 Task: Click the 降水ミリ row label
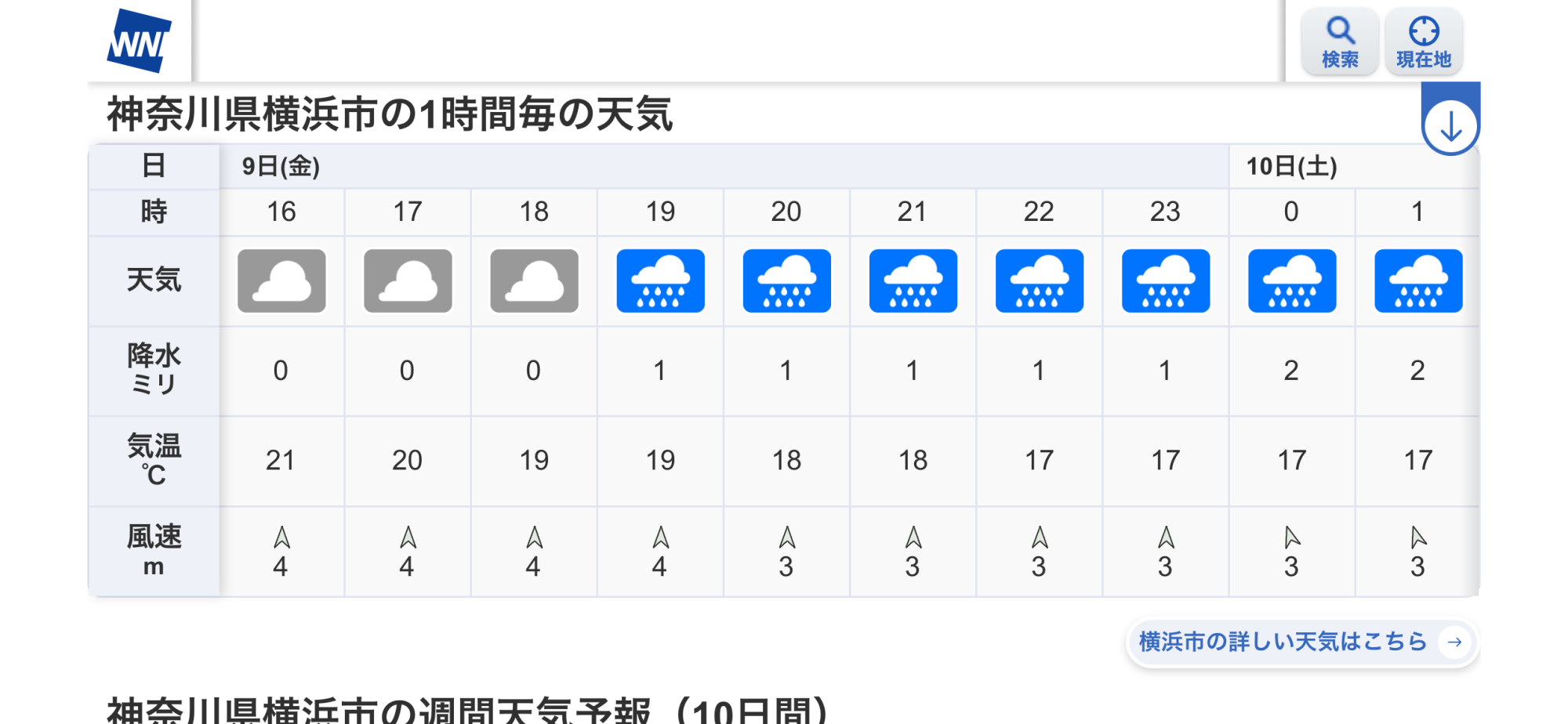(x=154, y=370)
